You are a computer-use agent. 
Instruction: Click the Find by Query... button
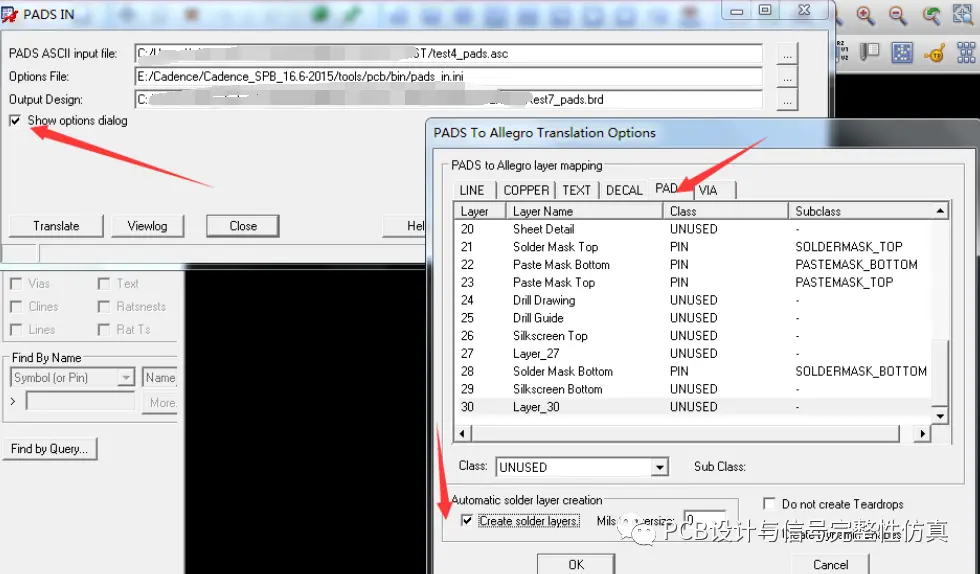coord(49,448)
